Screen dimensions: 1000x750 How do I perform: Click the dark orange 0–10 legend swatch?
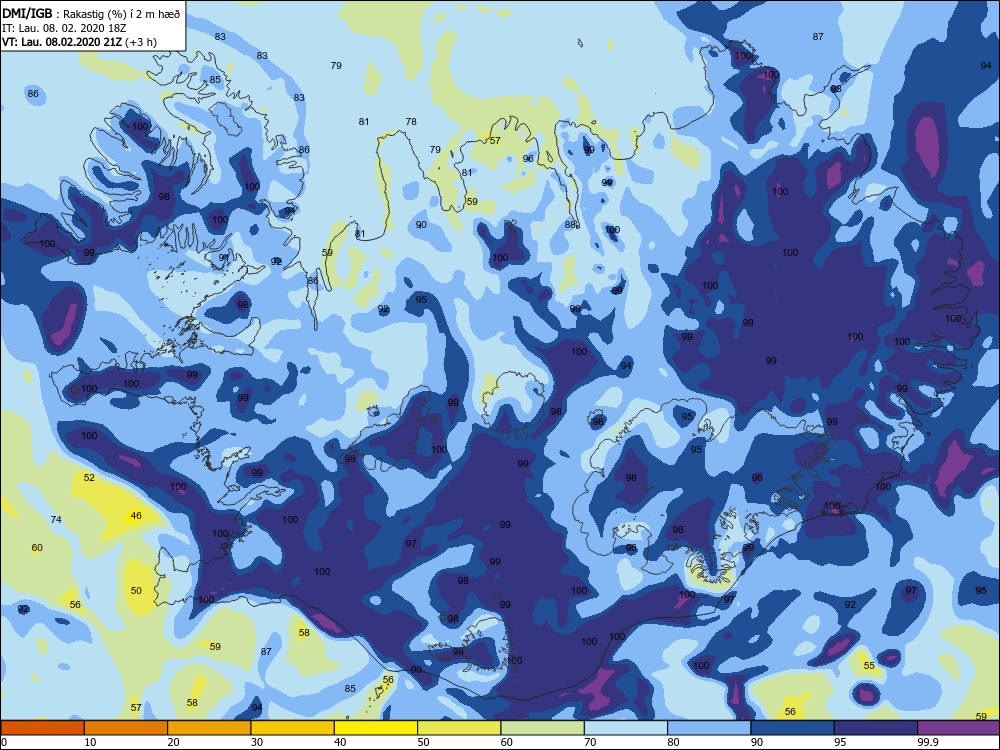[x=43, y=728]
